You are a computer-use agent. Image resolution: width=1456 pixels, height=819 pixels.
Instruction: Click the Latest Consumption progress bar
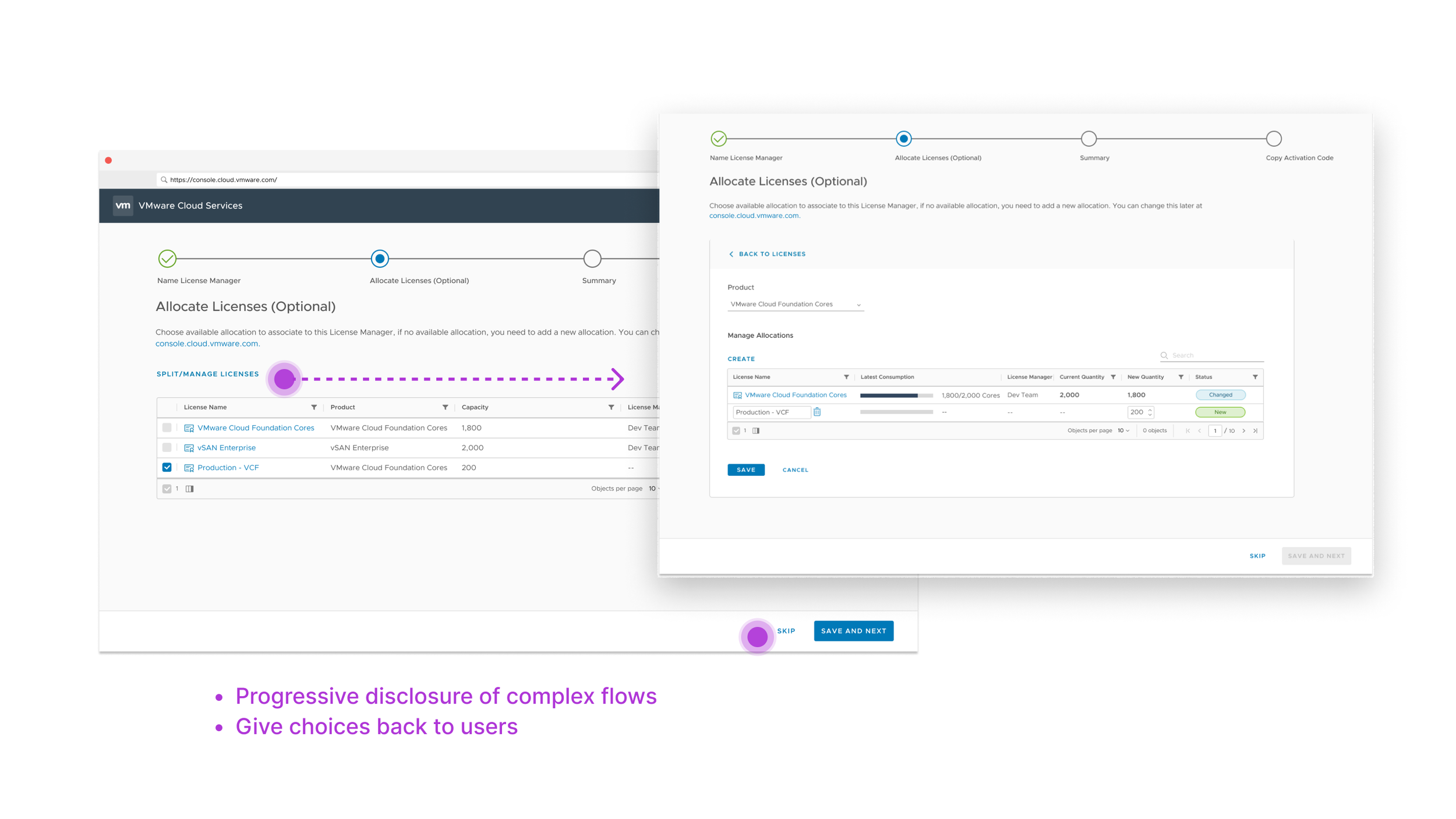click(x=896, y=395)
